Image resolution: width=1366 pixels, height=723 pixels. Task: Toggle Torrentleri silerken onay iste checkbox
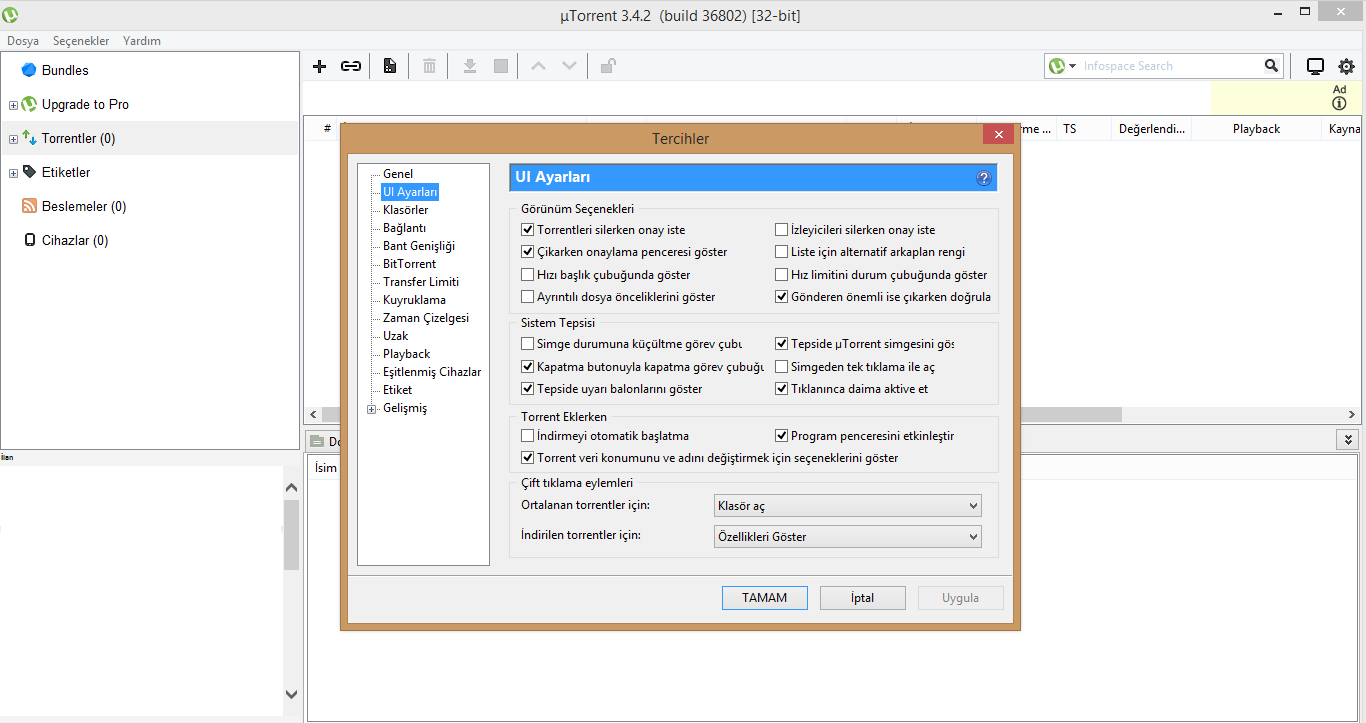point(528,230)
